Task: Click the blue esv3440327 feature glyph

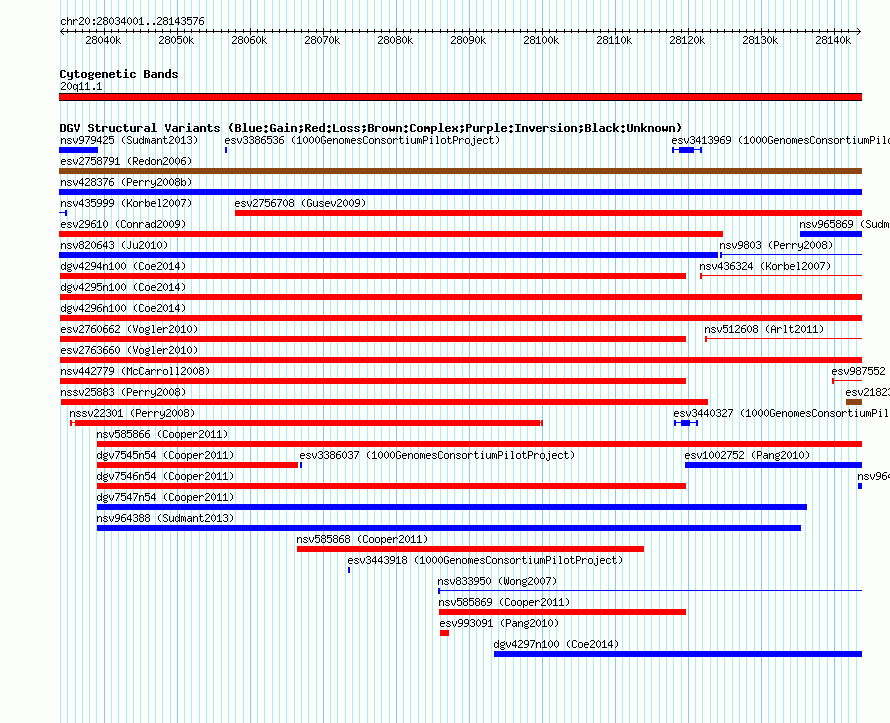Action: click(x=686, y=423)
